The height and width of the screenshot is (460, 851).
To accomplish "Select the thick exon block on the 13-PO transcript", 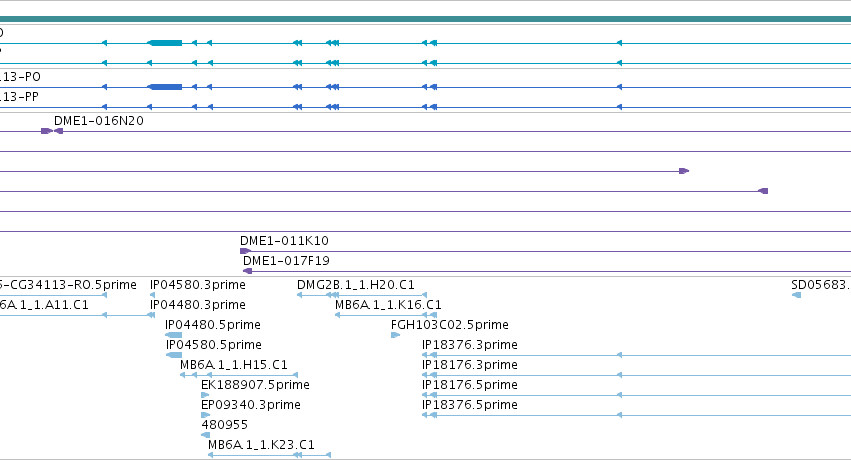I will 166,87.
